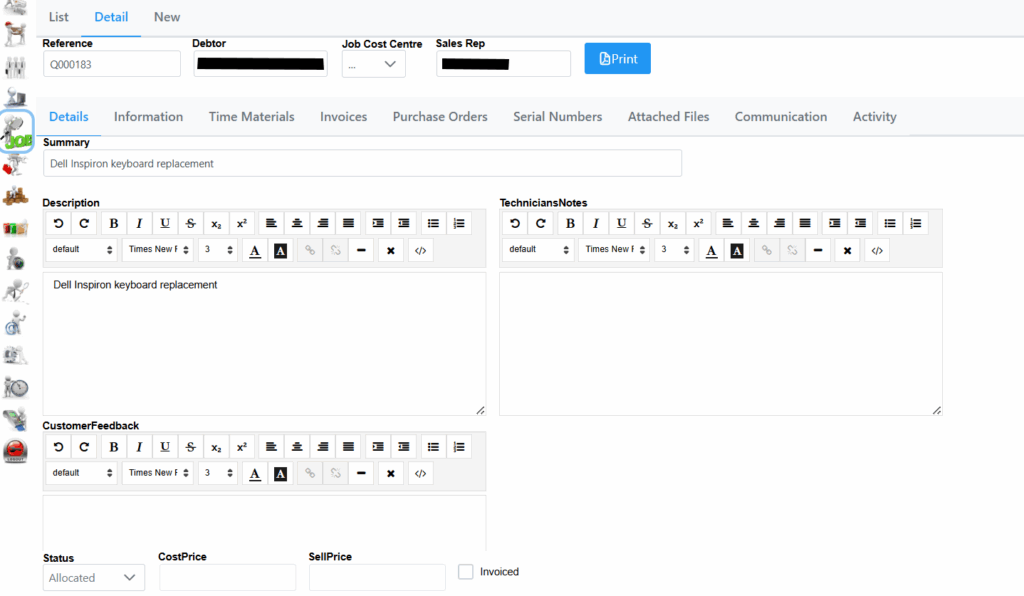Center align text in the CustomerFeedback editor
Viewport: 1024px width, 596px height.
click(x=297, y=447)
